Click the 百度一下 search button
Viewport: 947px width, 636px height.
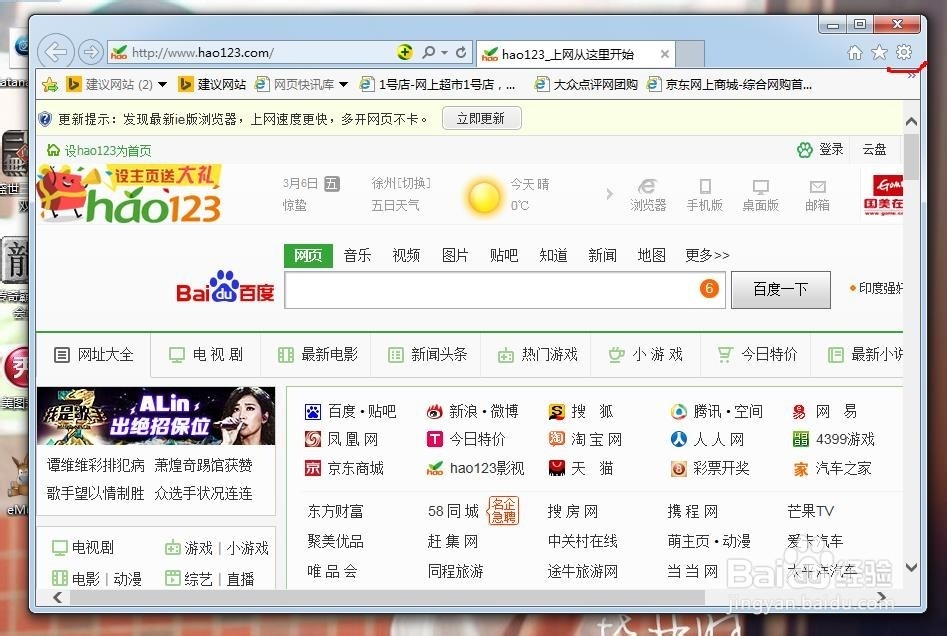781,289
